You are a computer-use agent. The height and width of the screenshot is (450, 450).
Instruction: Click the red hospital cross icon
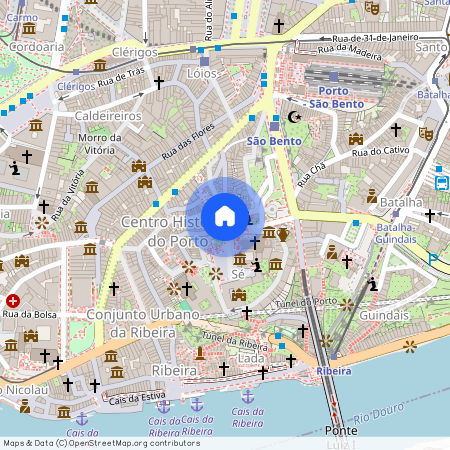pyautogui.click(x=13, y=301)
